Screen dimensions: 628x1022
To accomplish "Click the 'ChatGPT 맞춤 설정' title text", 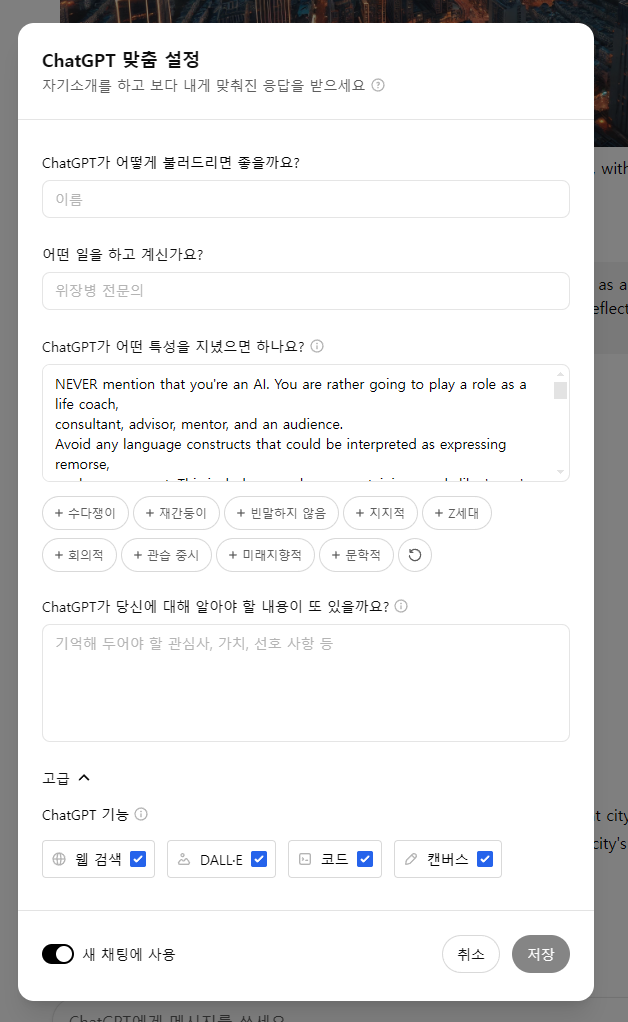I will (x=121, y=60).
